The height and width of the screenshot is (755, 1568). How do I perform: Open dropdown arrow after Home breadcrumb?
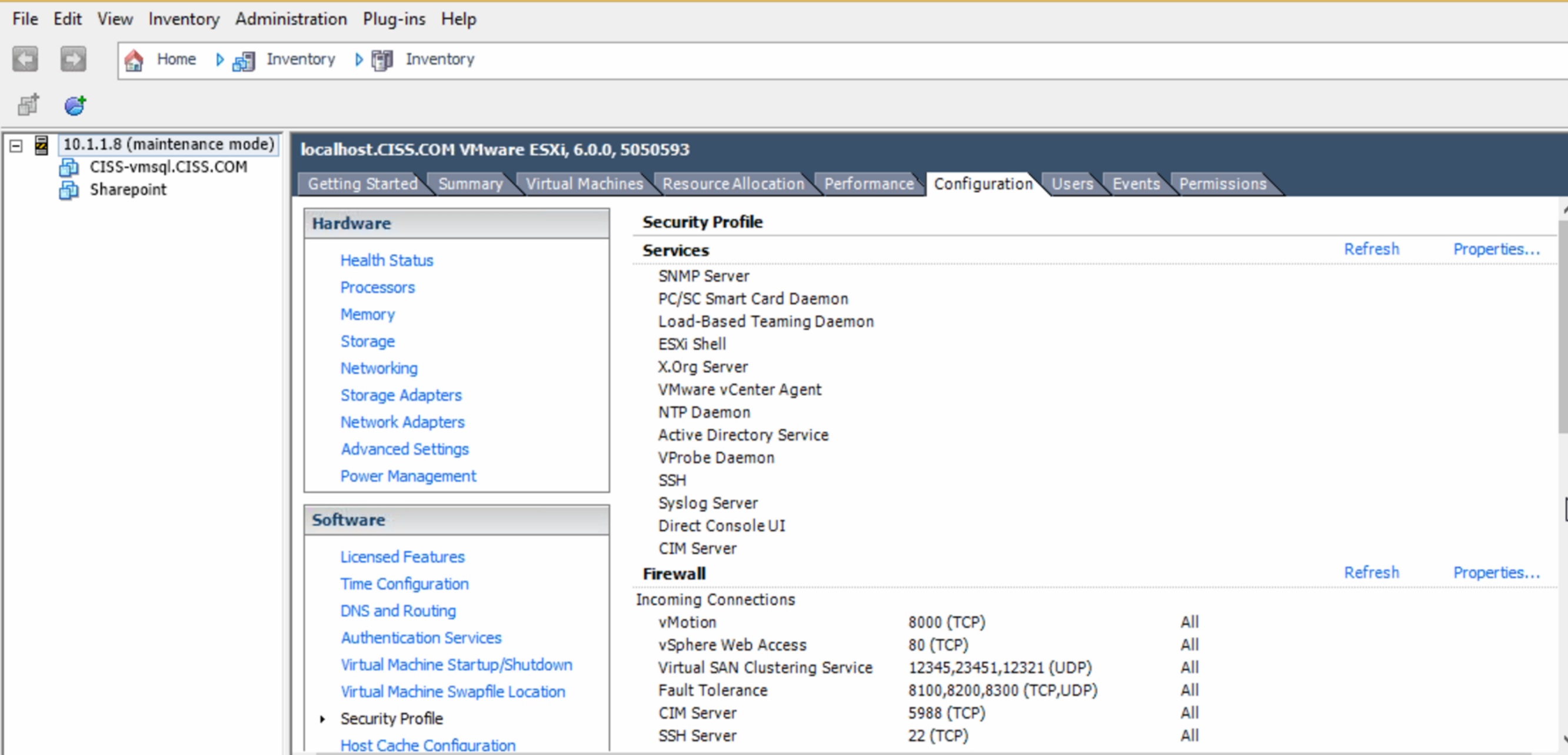(219, 59)
